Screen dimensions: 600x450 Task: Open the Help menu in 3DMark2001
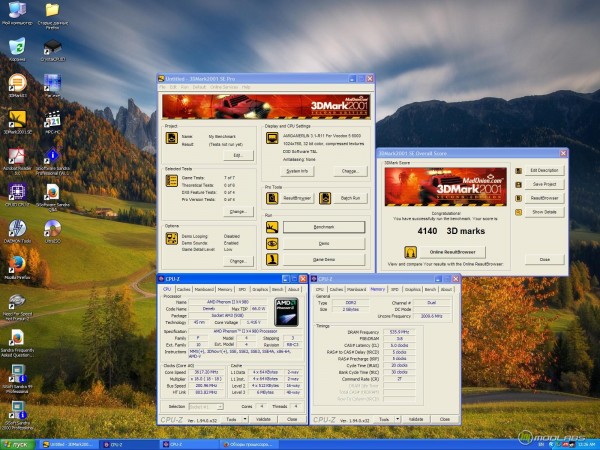point(246,87)
